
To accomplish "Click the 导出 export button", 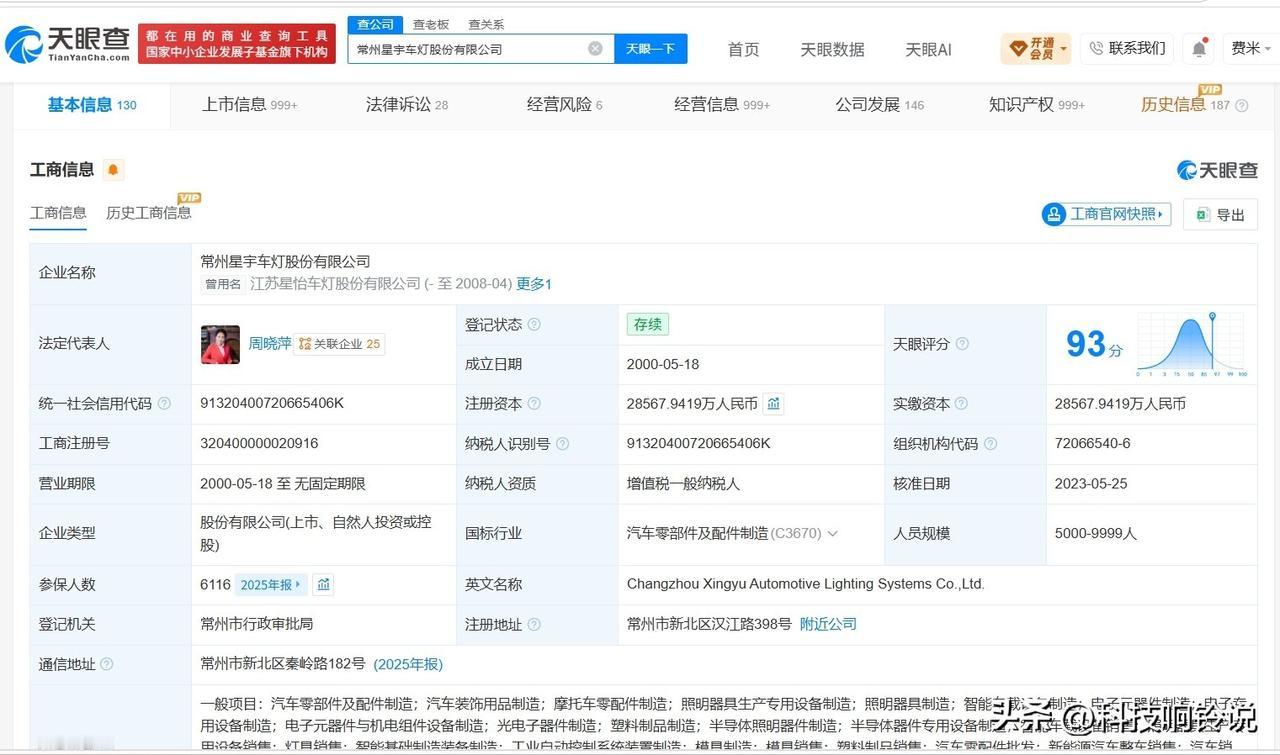I will (1220, 214).
